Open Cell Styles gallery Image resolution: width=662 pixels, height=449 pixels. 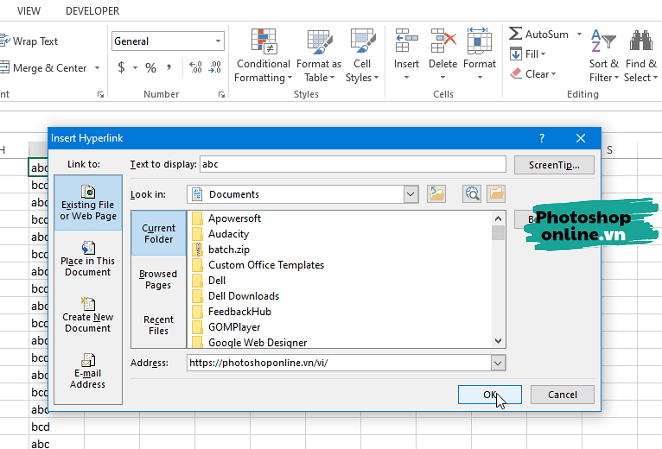point(362,55)
